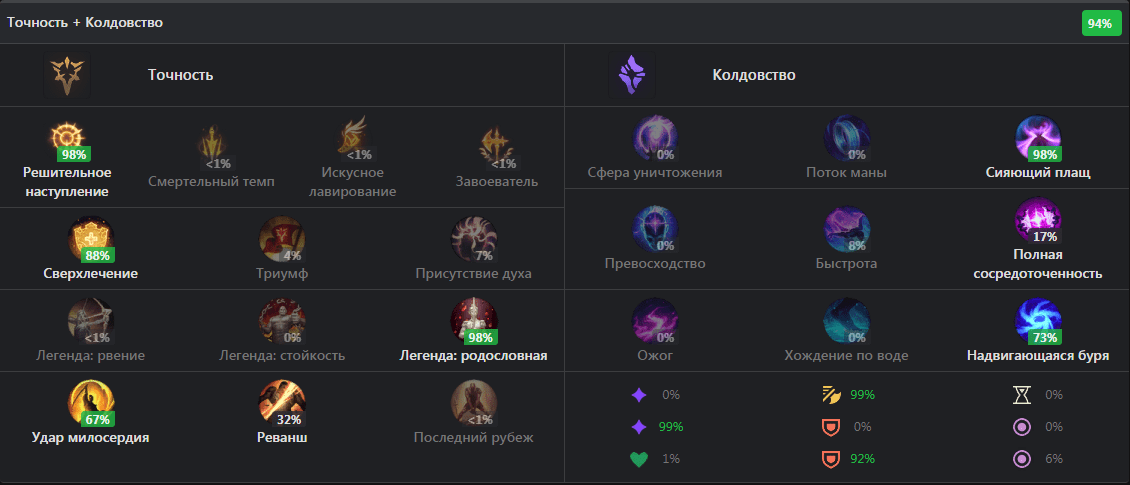Click the green 94% badge
1130x485 pixels.
click(1100, 23)
